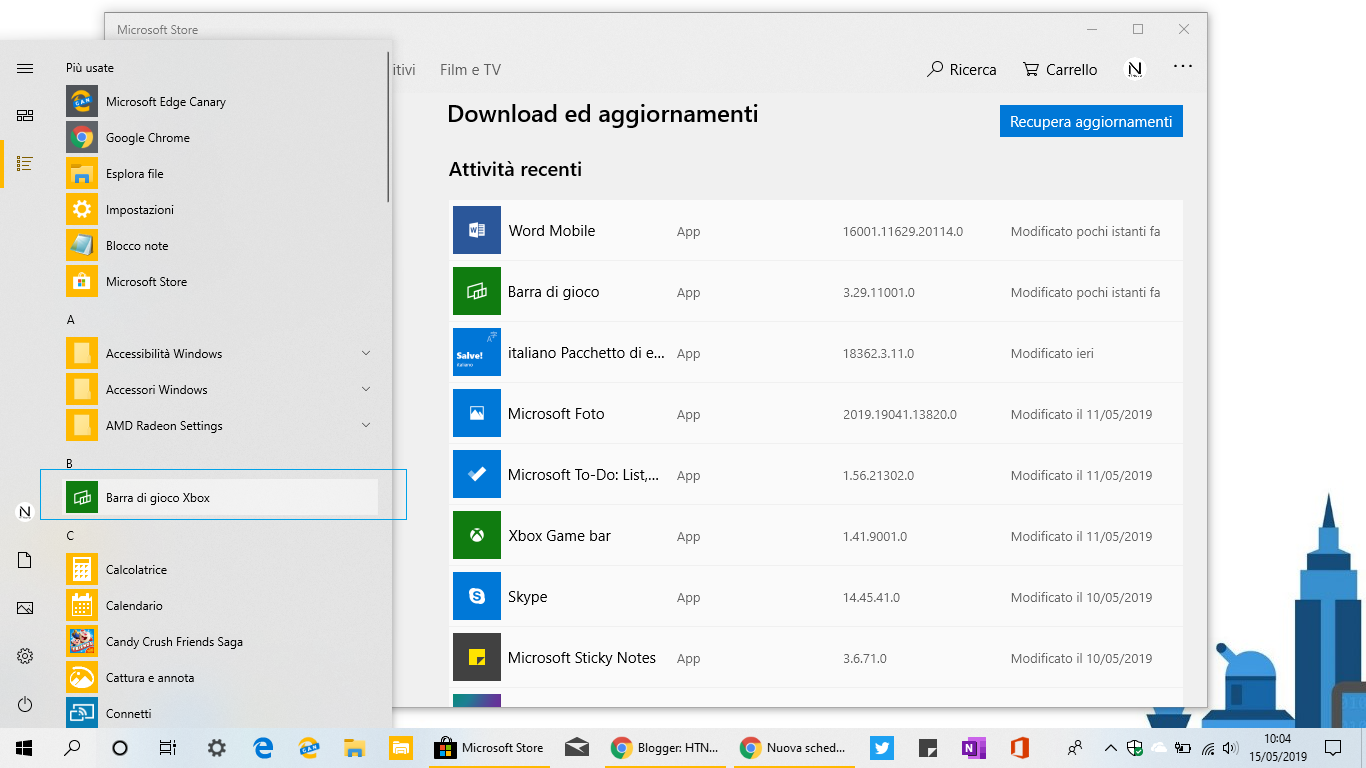Expand AMD Radeon Settings folder
Viewport: 1366px width, 768px height.
(222, 426)
